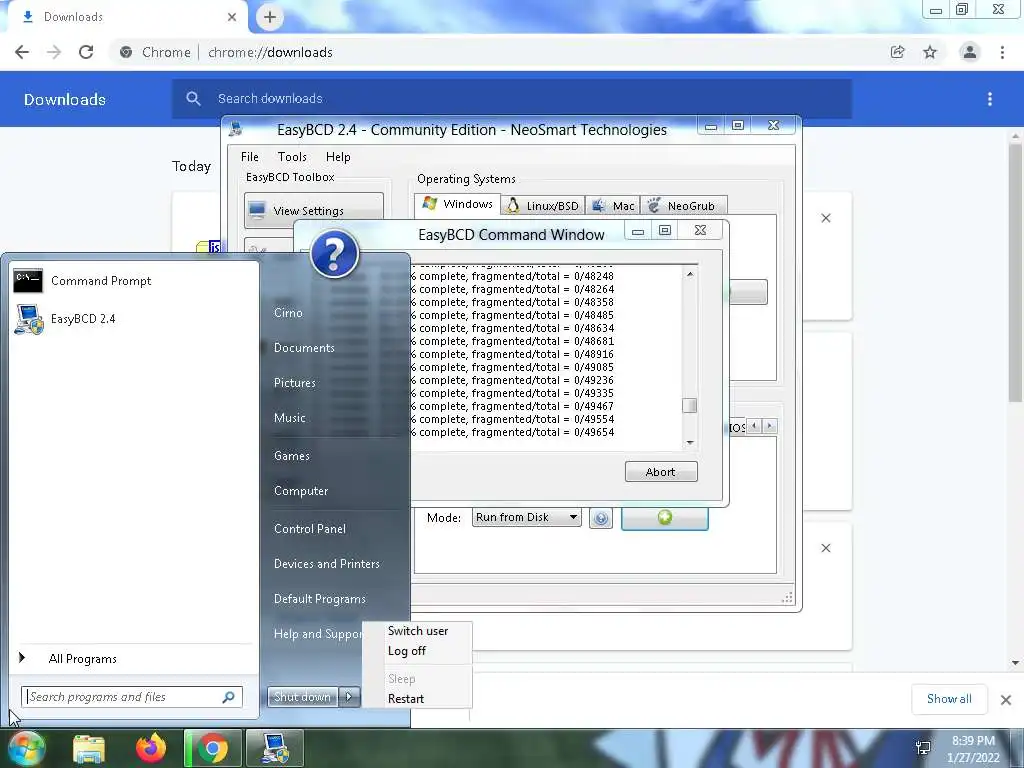
Task: Click View Settings in EasyBCD Toolbox
Action: (313, 210)
